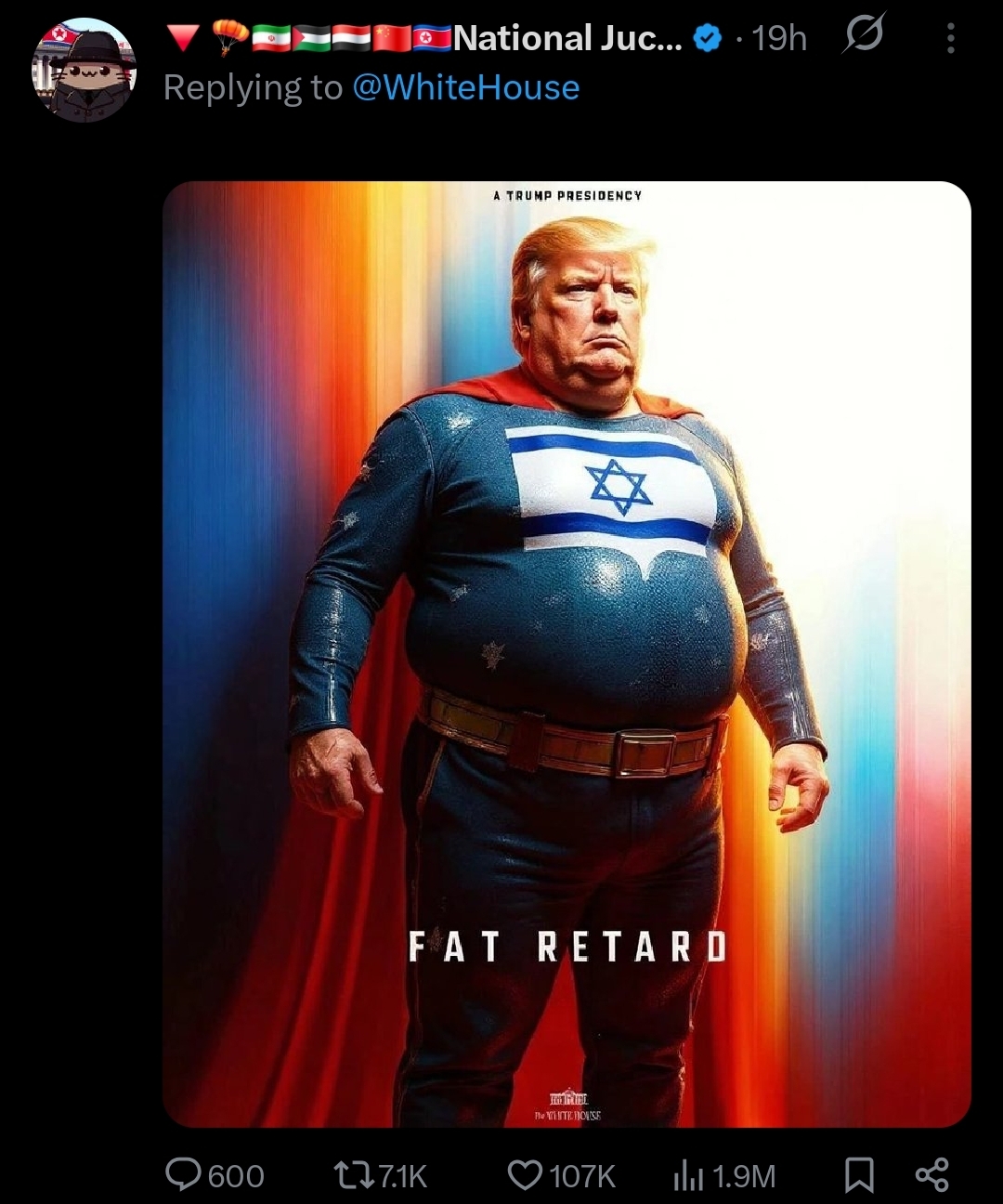Bookmark this post with the bookmark icon

pos(859,1176)
